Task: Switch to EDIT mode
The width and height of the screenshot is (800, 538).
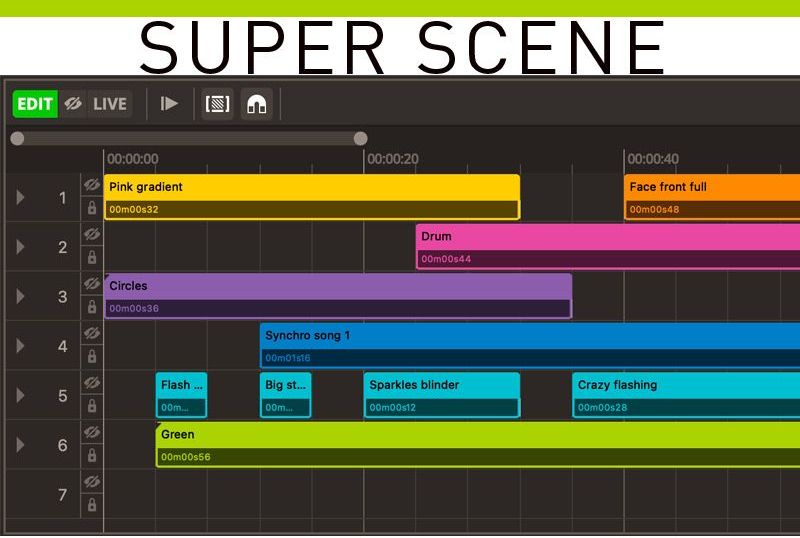Action: (x=35, y=103)
